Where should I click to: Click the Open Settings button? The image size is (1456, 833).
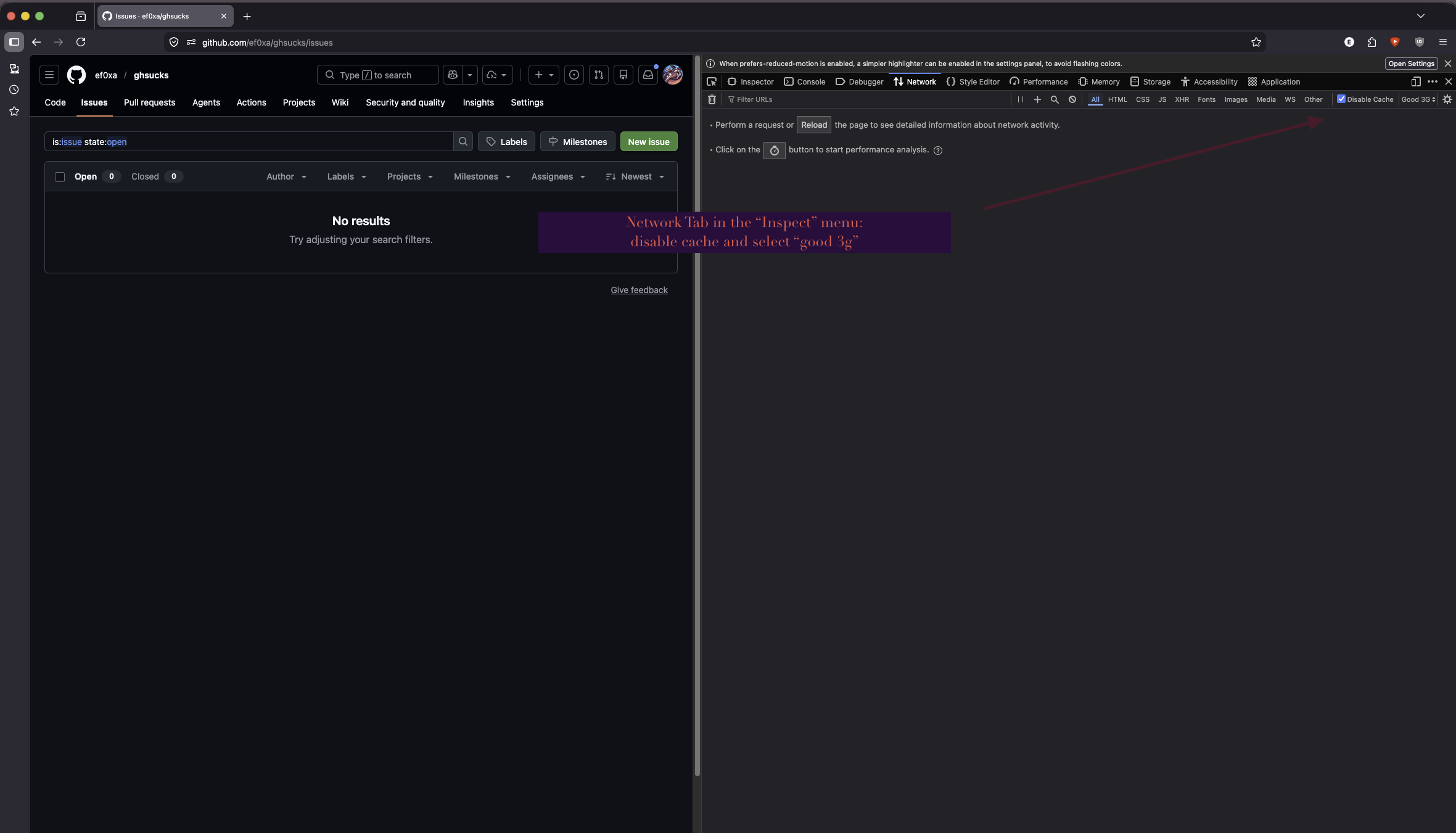coord(1411,64)
